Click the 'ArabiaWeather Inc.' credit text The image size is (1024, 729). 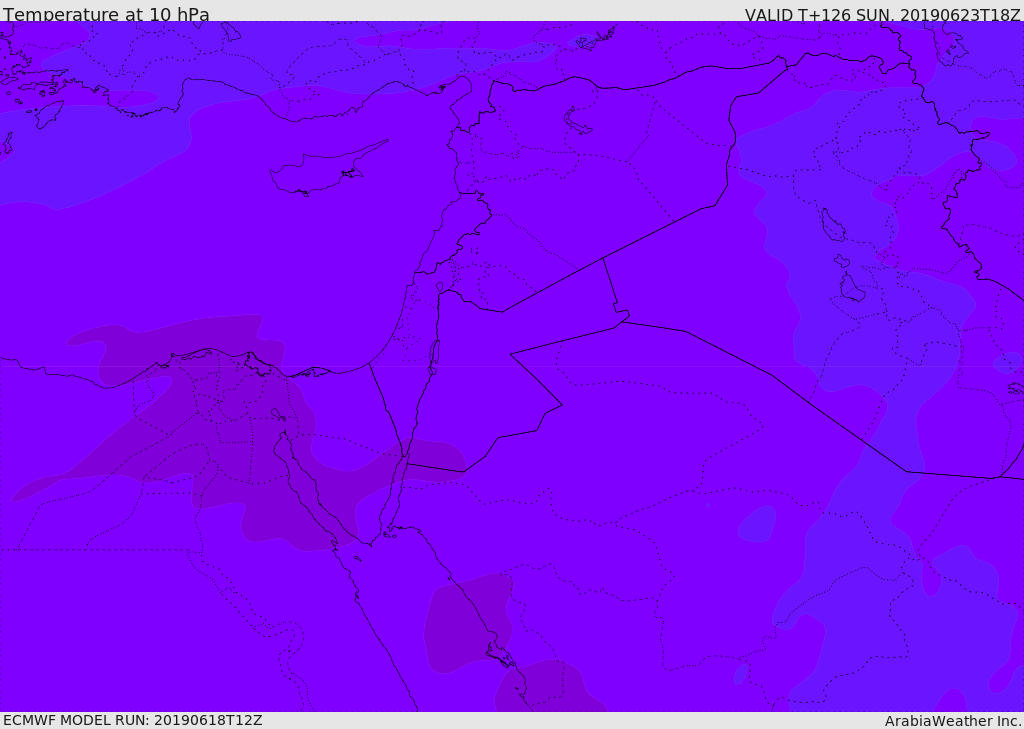pos(953,721)
